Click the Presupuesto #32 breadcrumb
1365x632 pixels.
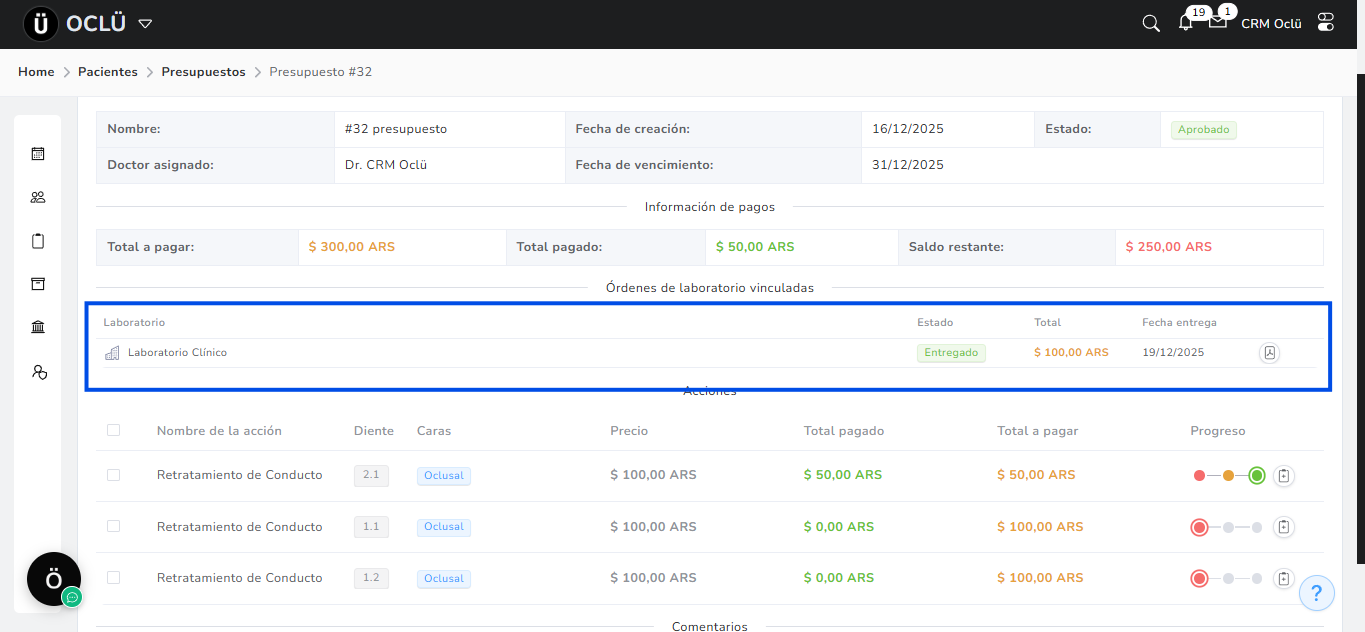click(321, 72)
